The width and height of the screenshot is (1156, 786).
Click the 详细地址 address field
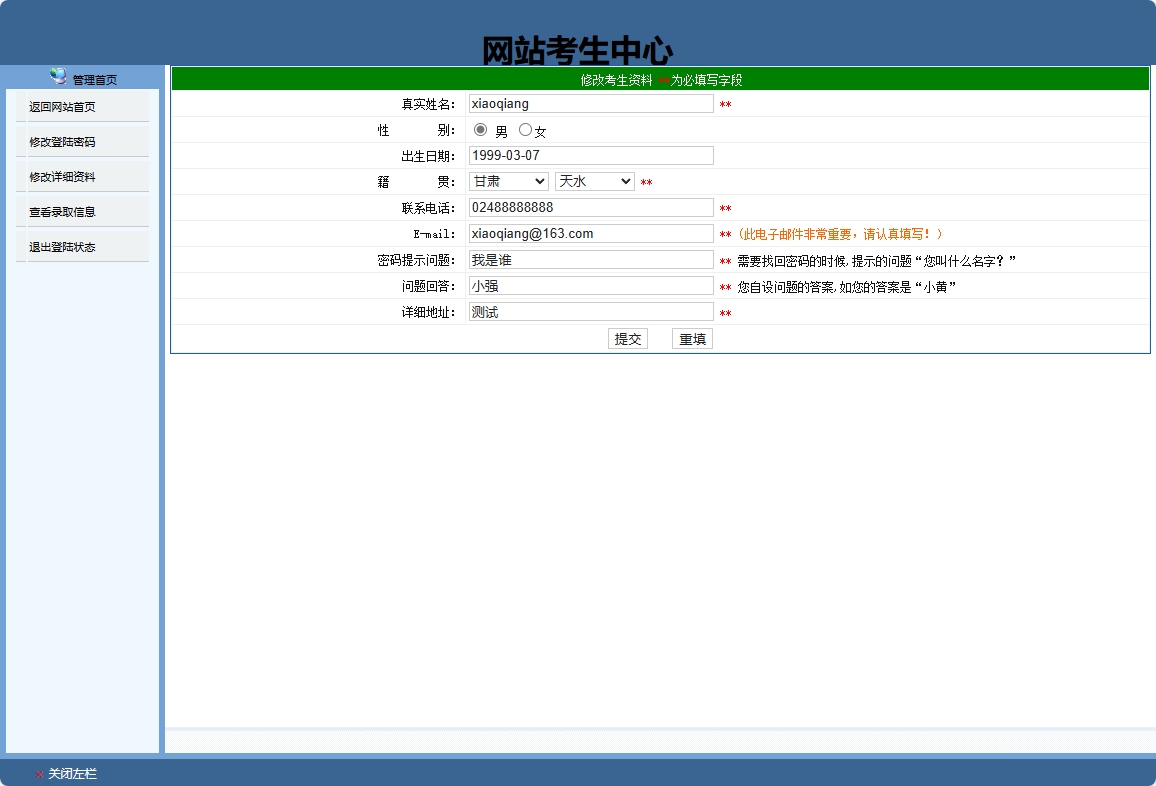(x=590, y=311)
